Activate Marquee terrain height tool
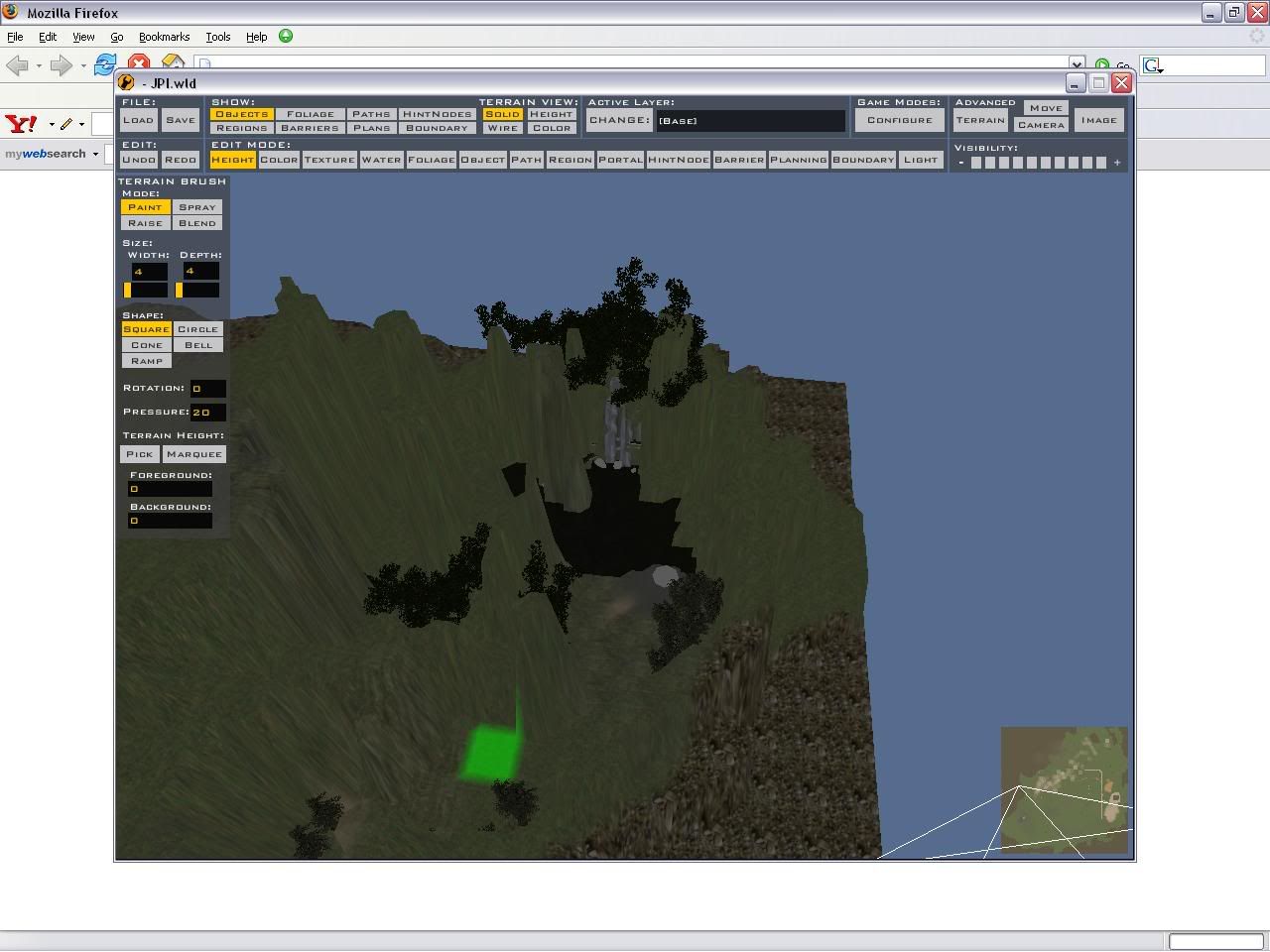The width and height of the screenshot is (1270, 952). pos(194,454)
